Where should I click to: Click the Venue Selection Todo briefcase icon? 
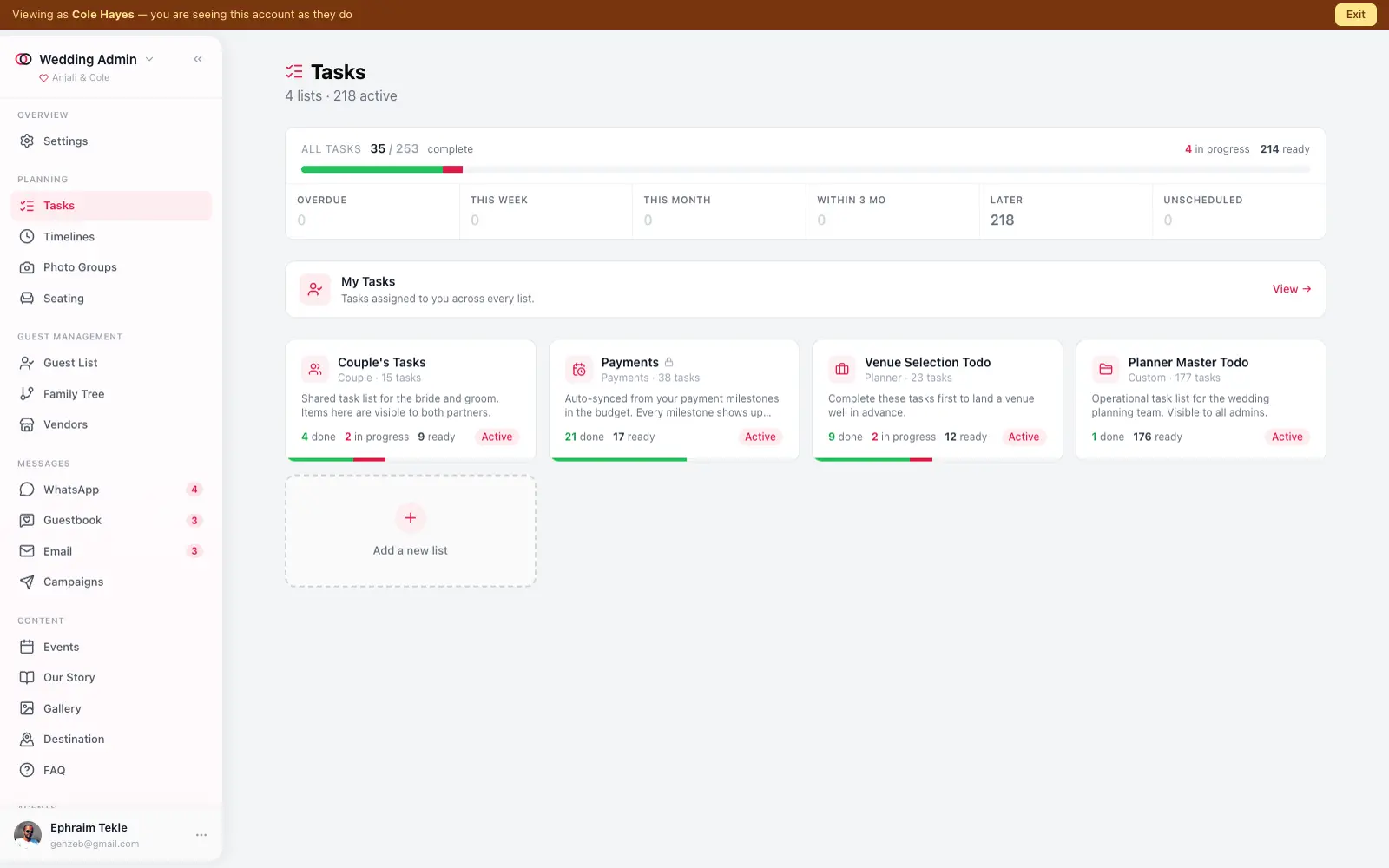[842, 369]
